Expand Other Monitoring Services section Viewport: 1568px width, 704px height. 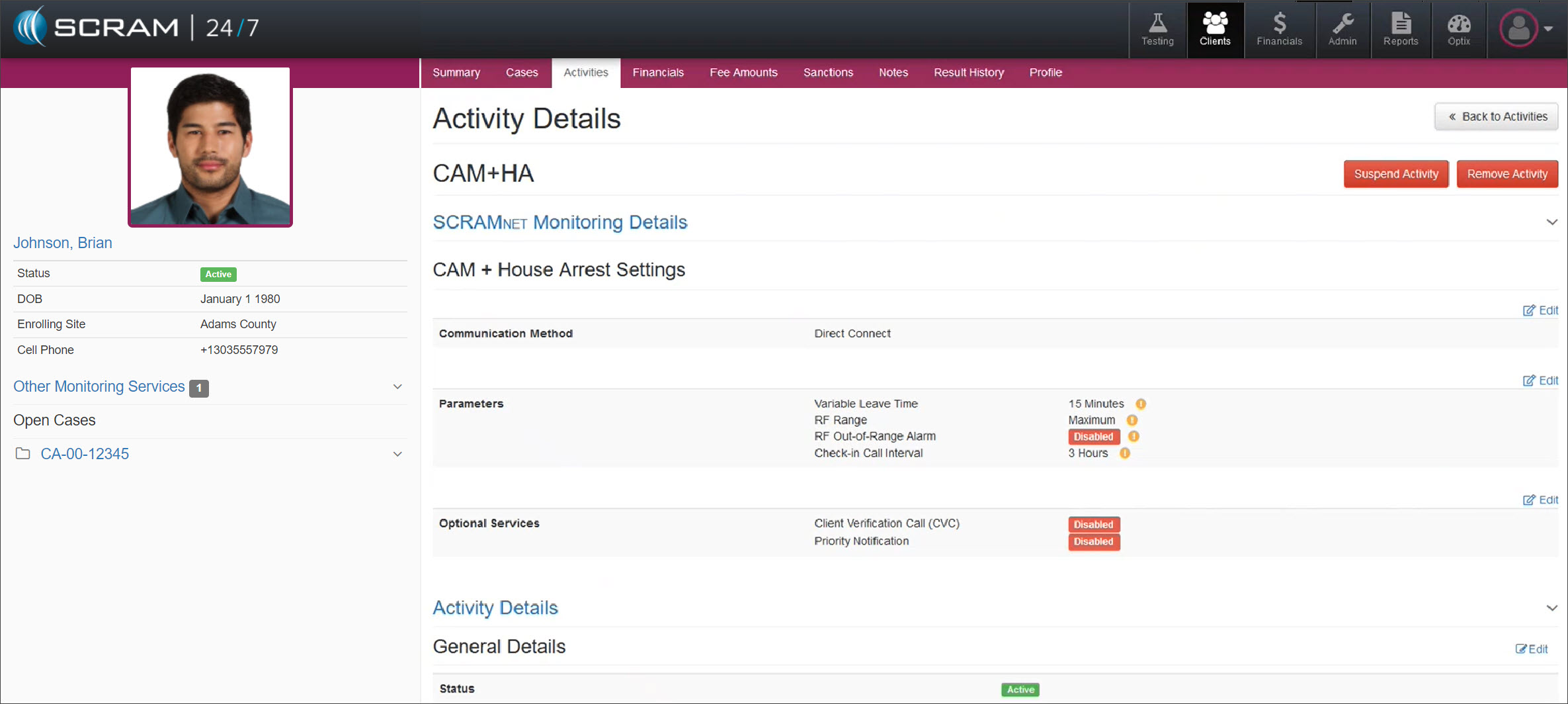pos(397,386)
